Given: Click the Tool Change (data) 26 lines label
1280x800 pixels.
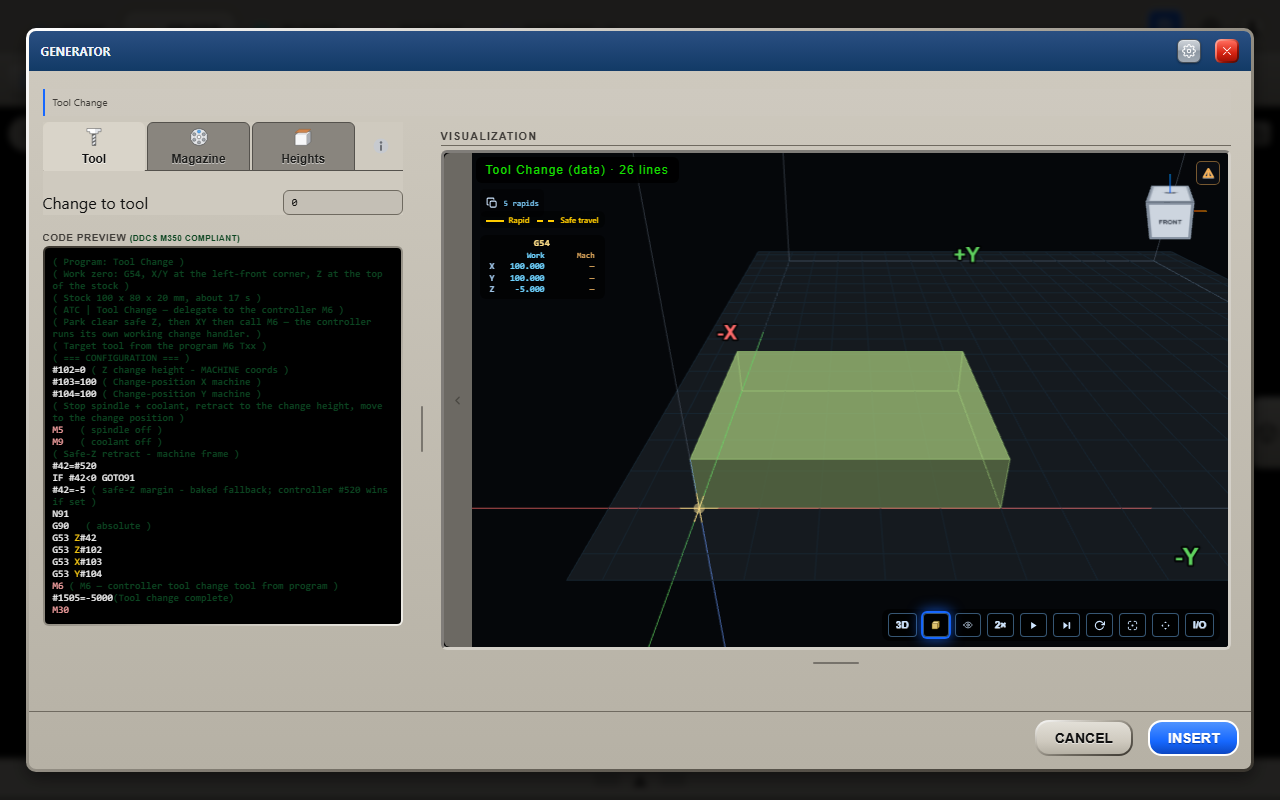Looking at the screenshot, I should coord(576,170).
